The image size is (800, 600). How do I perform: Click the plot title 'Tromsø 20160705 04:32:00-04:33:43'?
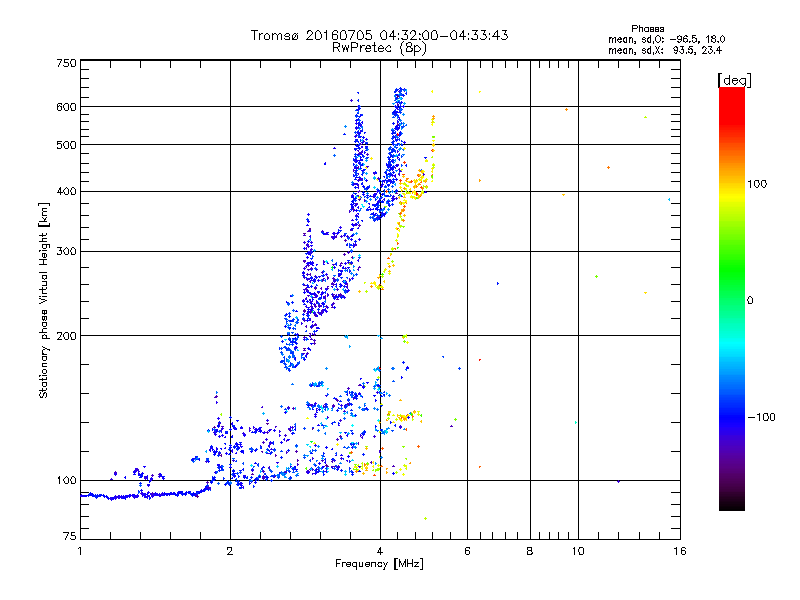379,35
